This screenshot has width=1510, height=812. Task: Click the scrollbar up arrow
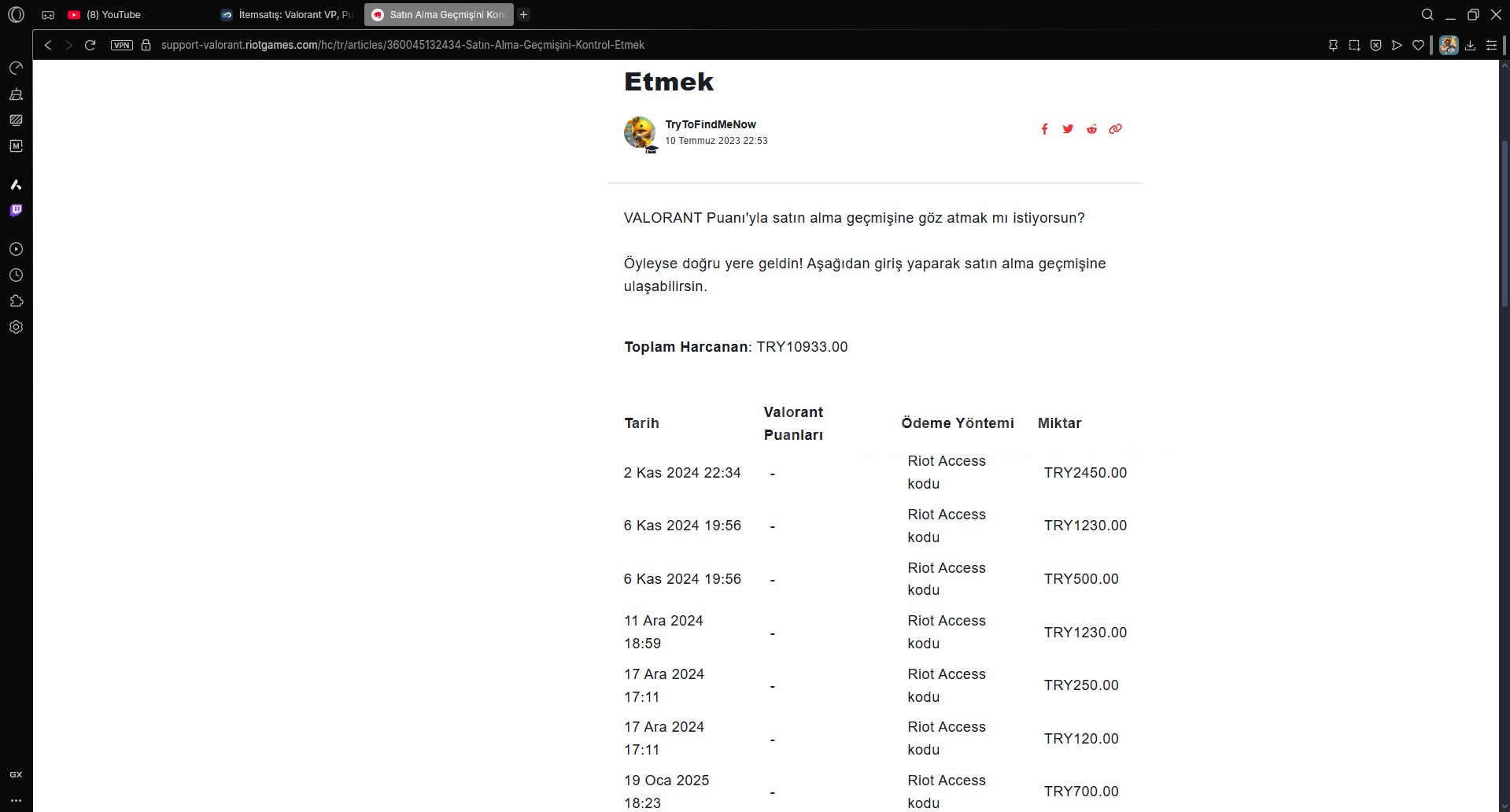coord(1504,65)
